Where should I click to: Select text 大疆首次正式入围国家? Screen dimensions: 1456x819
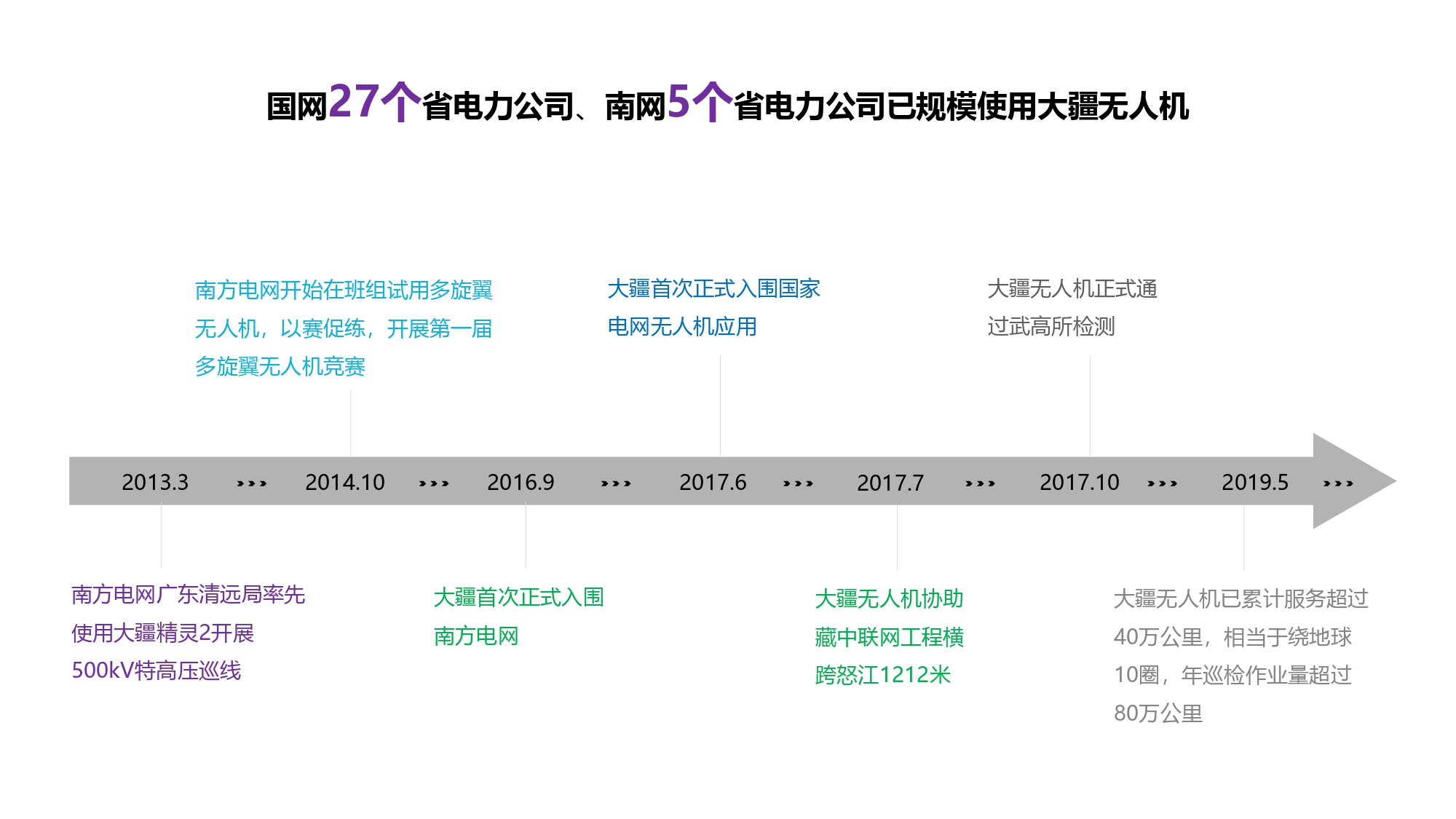713,288
